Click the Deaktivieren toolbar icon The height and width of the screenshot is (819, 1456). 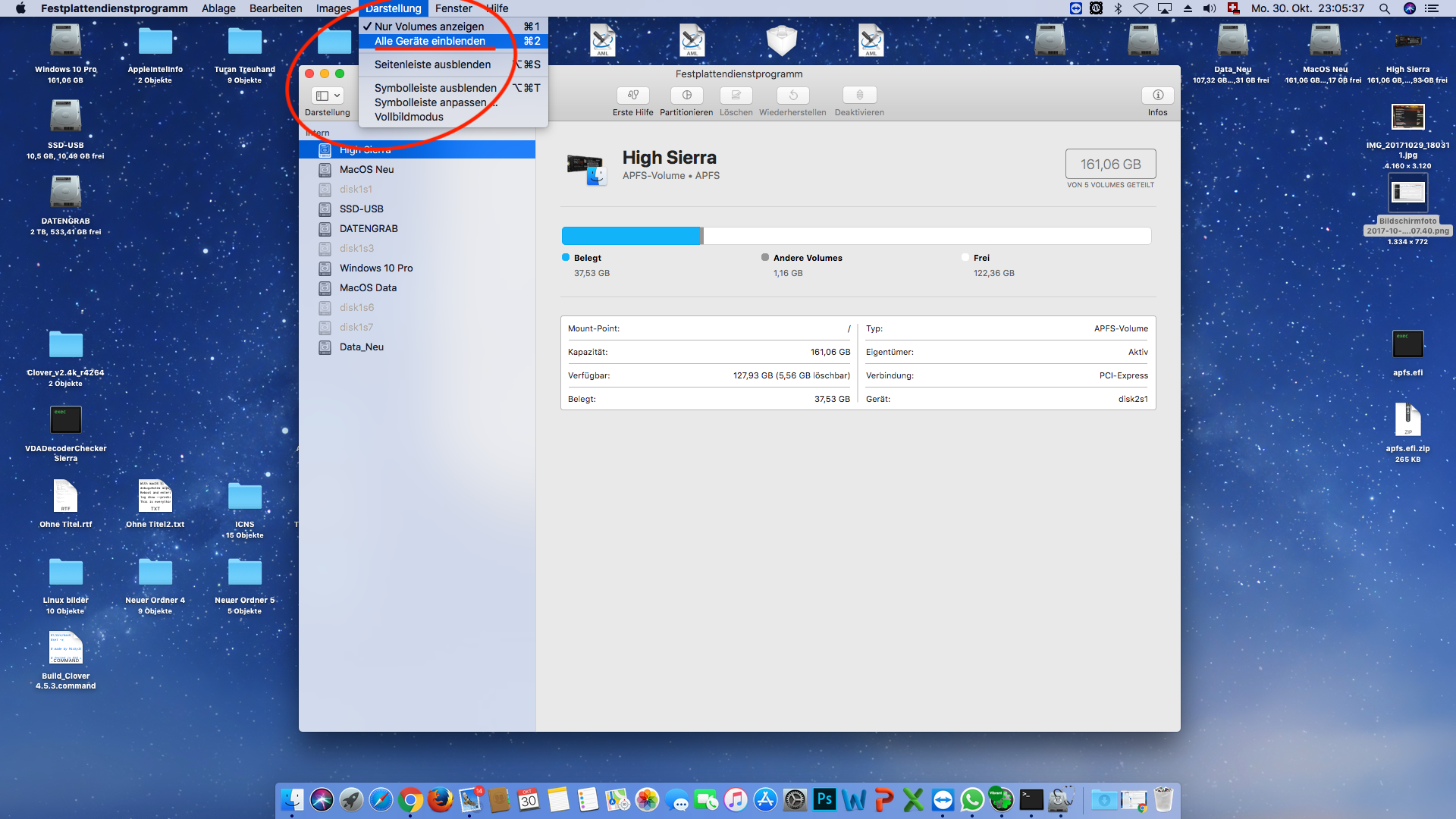[x=859, y=96]
